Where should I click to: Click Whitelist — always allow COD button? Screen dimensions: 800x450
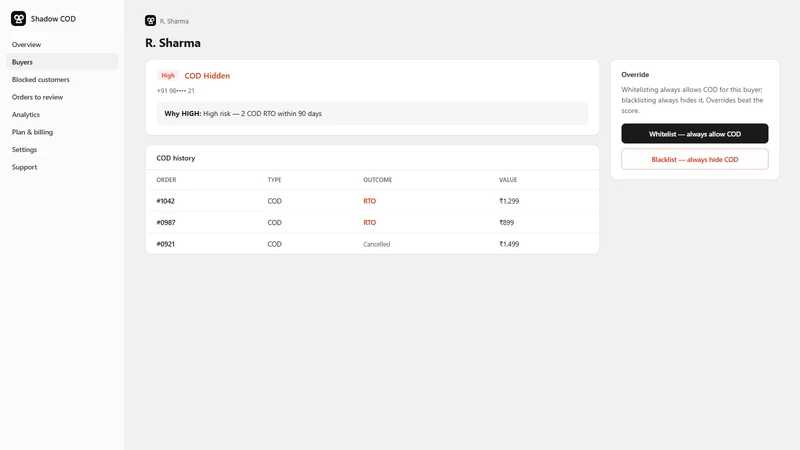pos(694,134)
